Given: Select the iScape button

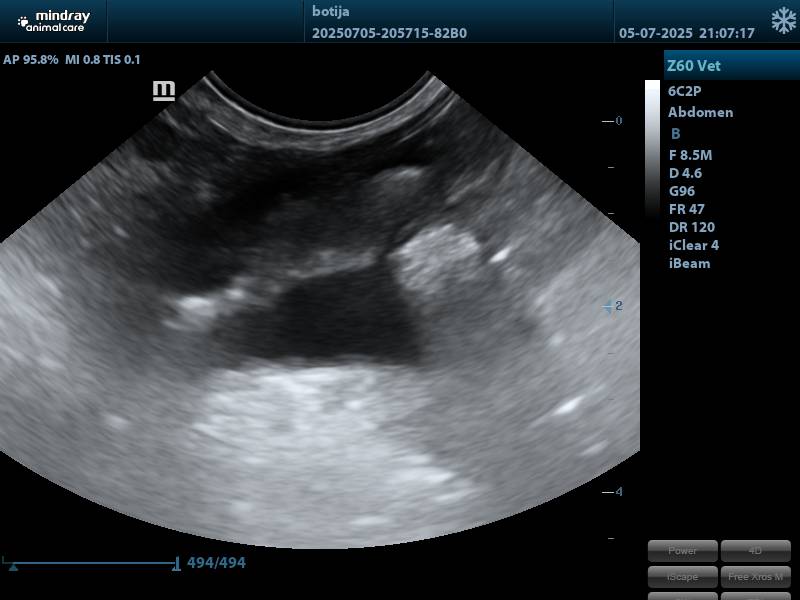Looking at the screenshot, I should (x=682, y=576).
